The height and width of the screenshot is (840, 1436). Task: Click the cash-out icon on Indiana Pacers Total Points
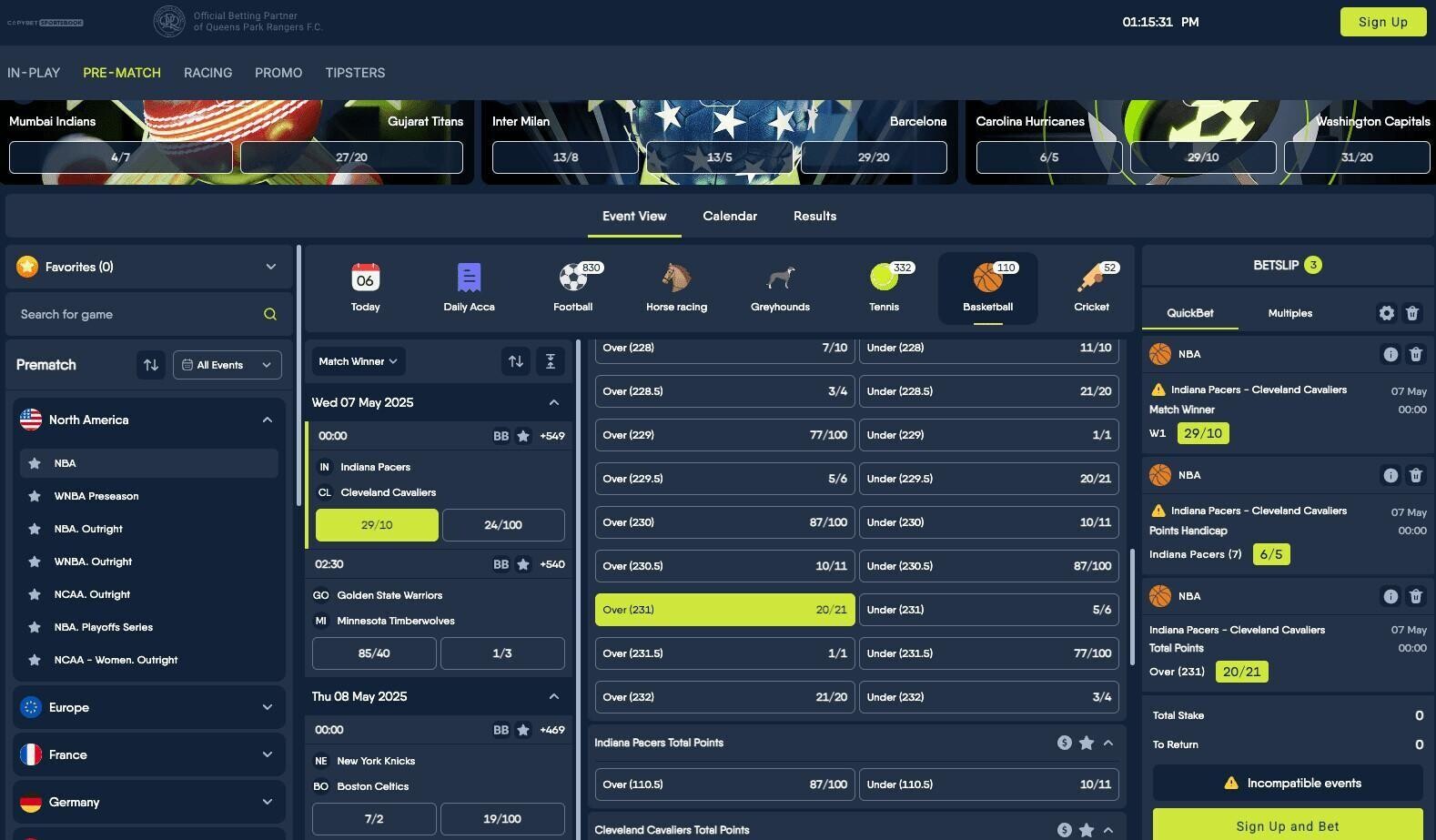[x=1064, y=743]
